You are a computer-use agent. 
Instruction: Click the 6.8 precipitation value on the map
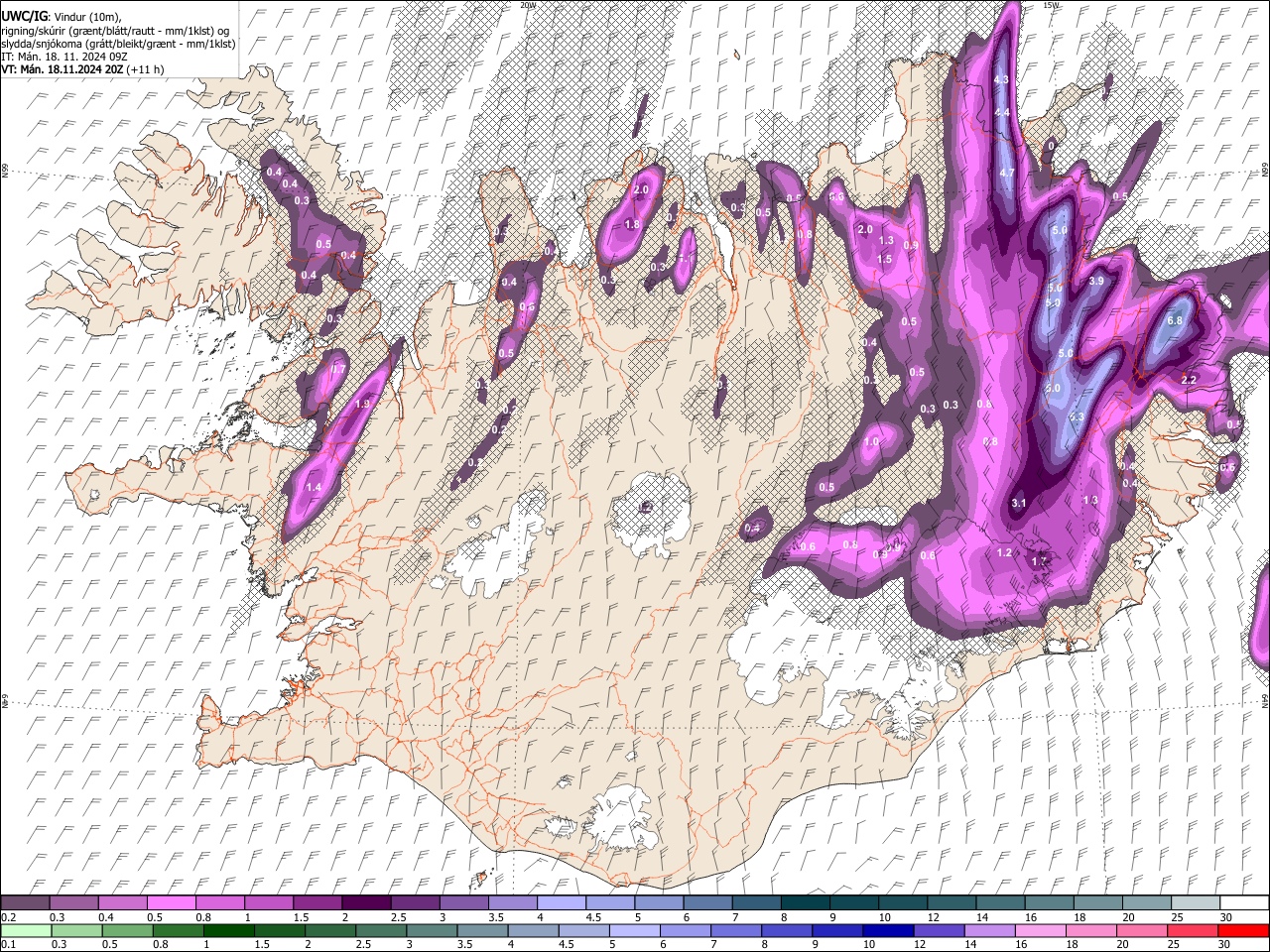[x=1176, y=321]
